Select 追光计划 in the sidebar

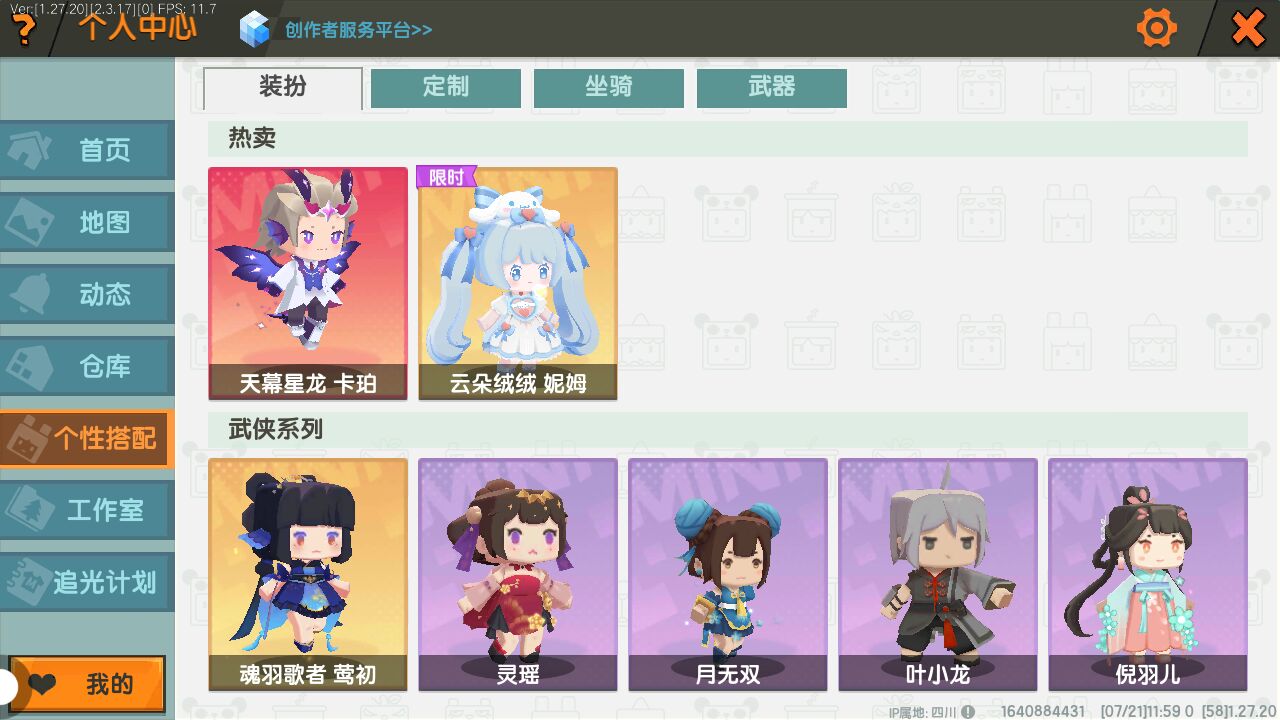point(87,582)
